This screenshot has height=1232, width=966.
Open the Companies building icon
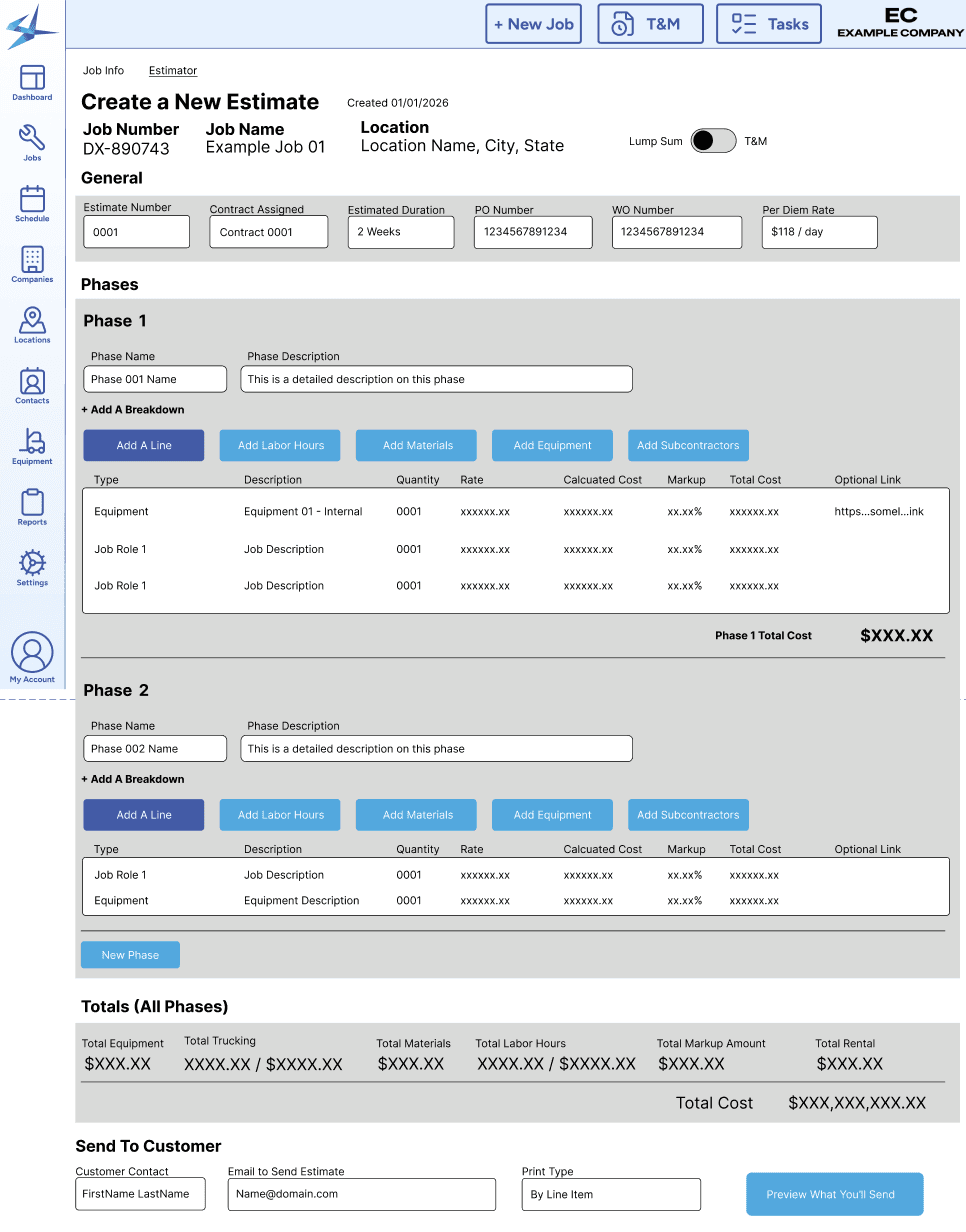[x=32, y=264]
